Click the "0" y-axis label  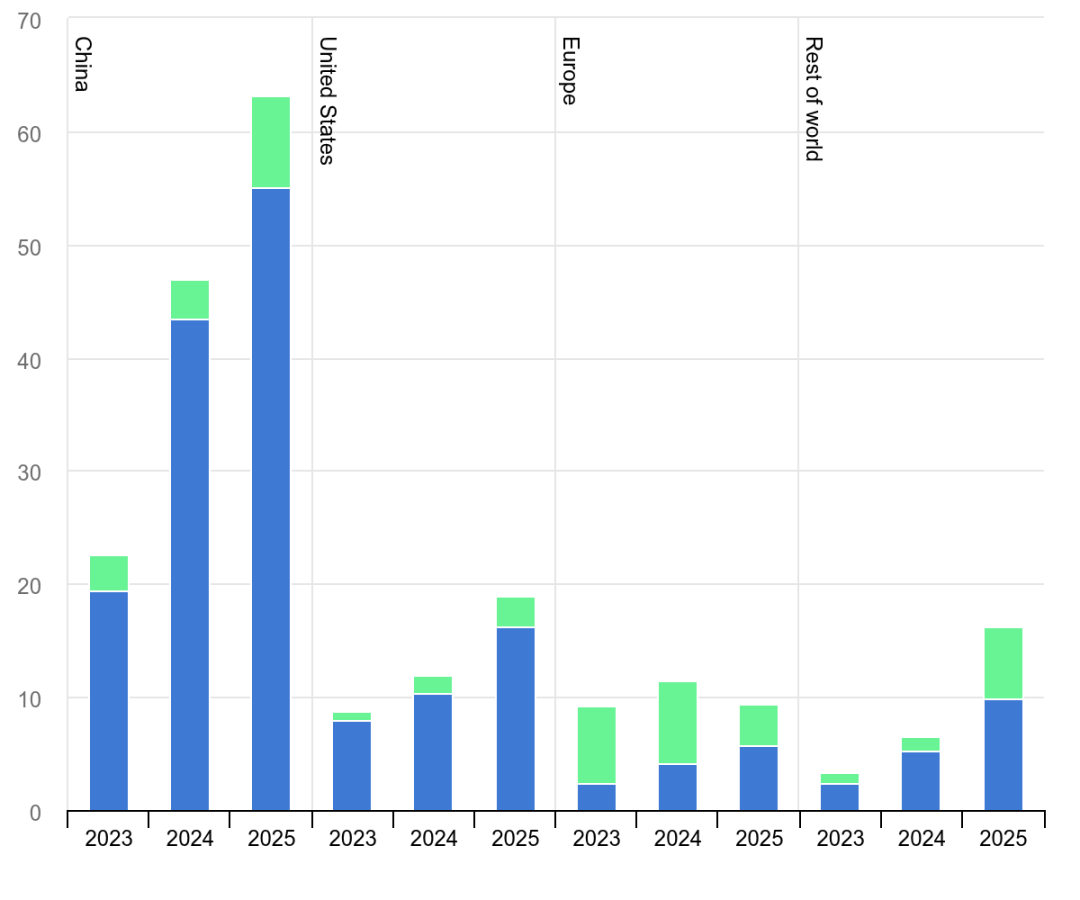coord(36,813)
